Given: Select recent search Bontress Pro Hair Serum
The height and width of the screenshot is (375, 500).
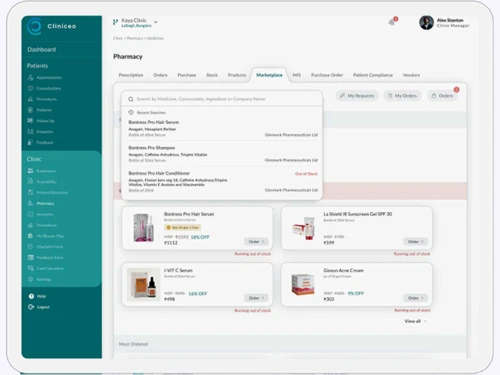Looking at the screenshot, I should point(223,128).
